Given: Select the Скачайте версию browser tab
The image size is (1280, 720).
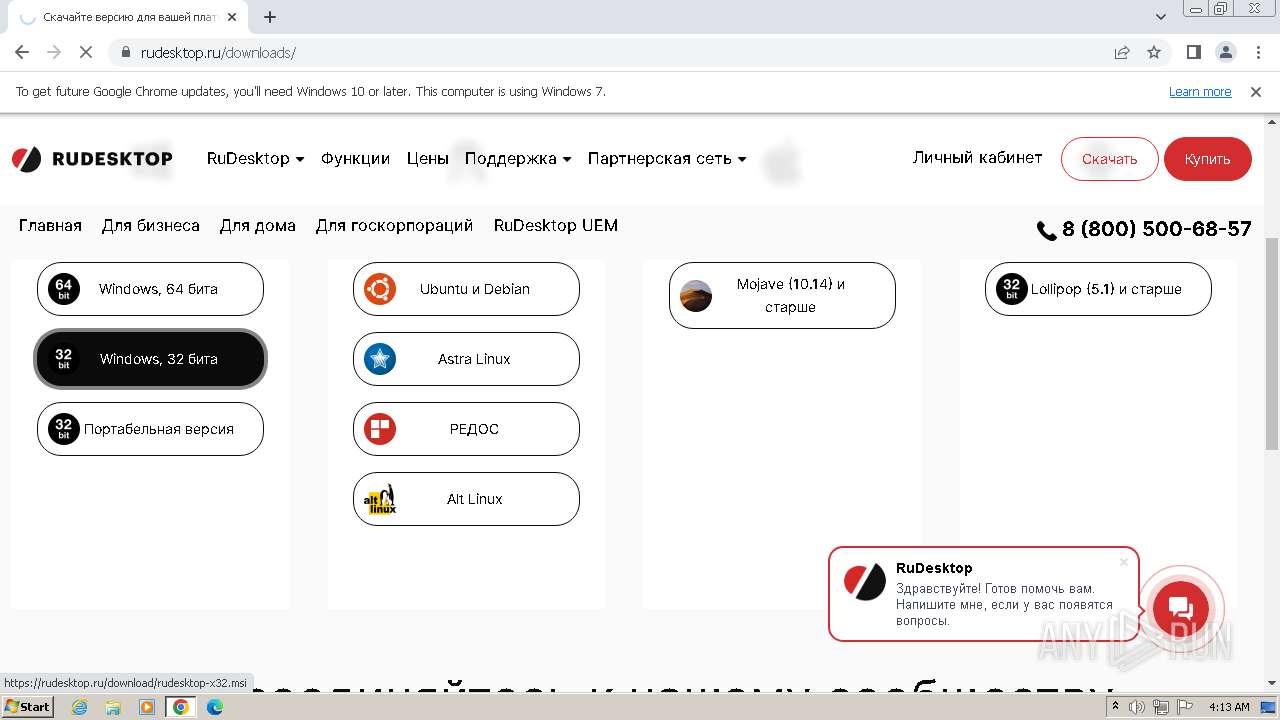Looking at the screenshot, I should point(129,17).
